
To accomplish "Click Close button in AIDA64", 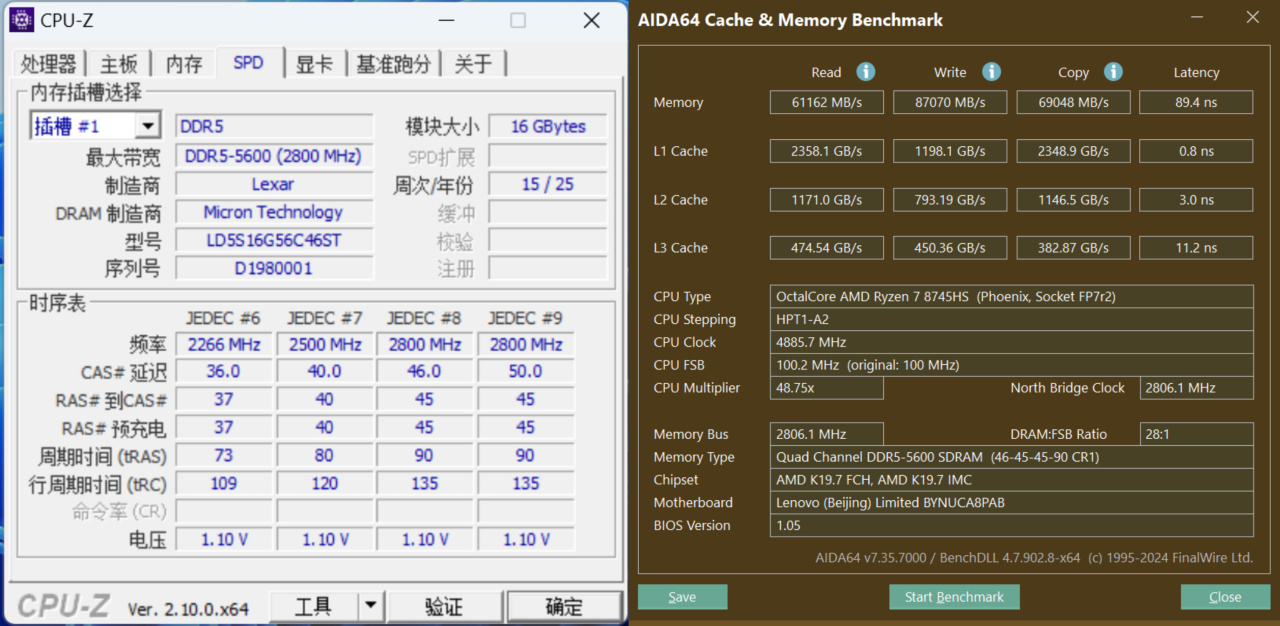I will [x=1225, y=597].
